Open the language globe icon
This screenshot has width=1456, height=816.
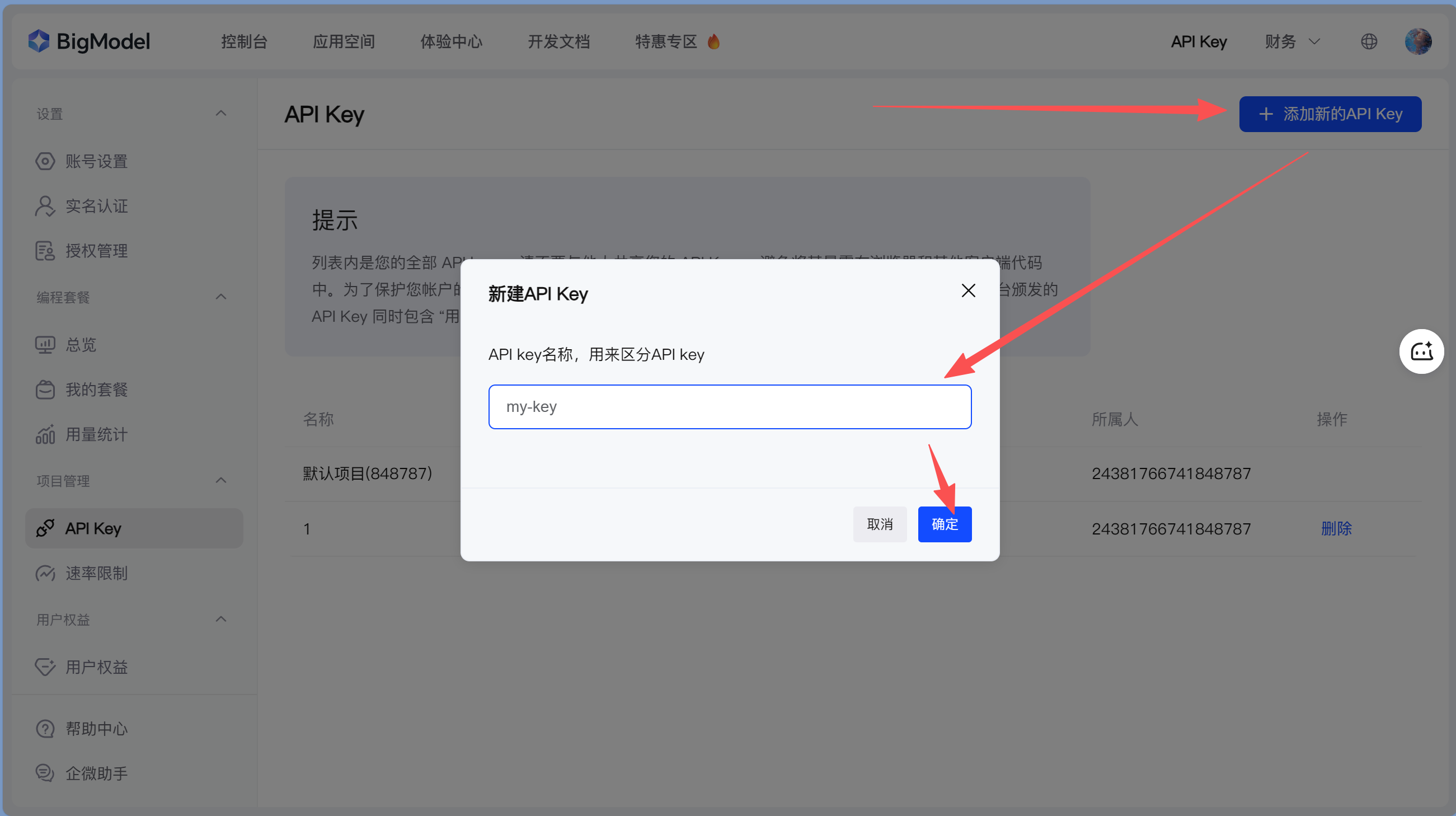click(1368, 41)
